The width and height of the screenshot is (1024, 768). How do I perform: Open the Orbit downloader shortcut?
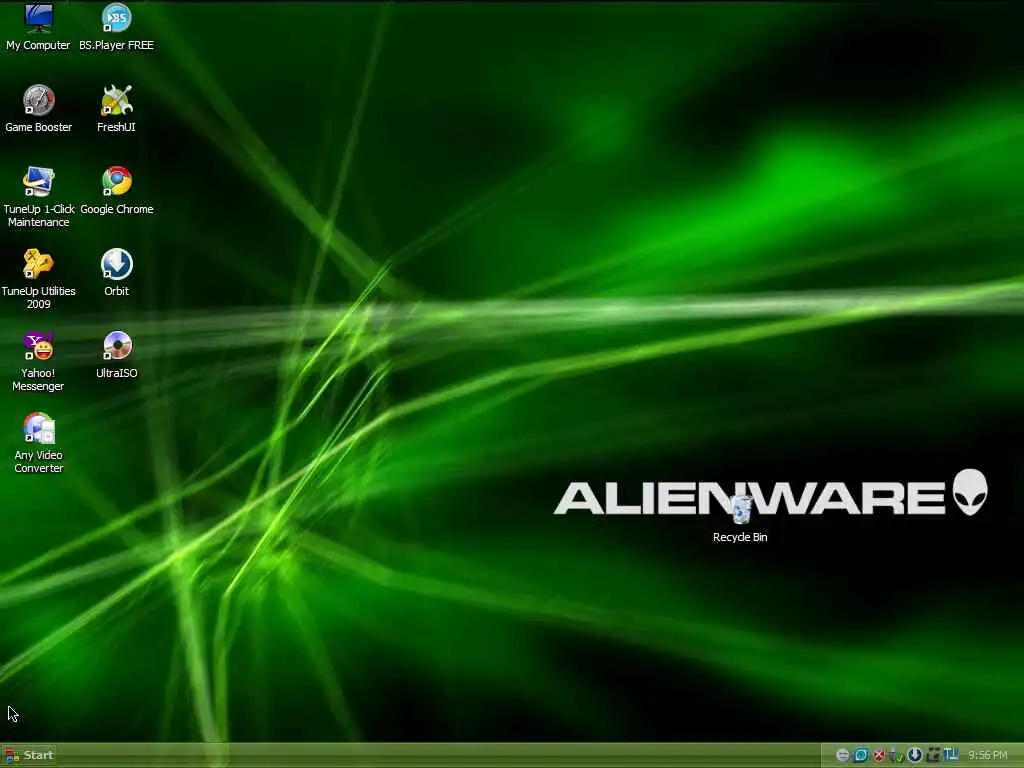click(x=117, y=272)
